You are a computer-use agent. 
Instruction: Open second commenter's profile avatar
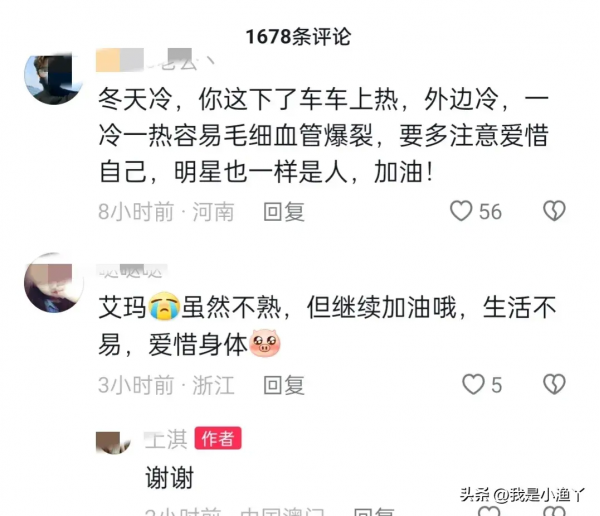(54, 282)
